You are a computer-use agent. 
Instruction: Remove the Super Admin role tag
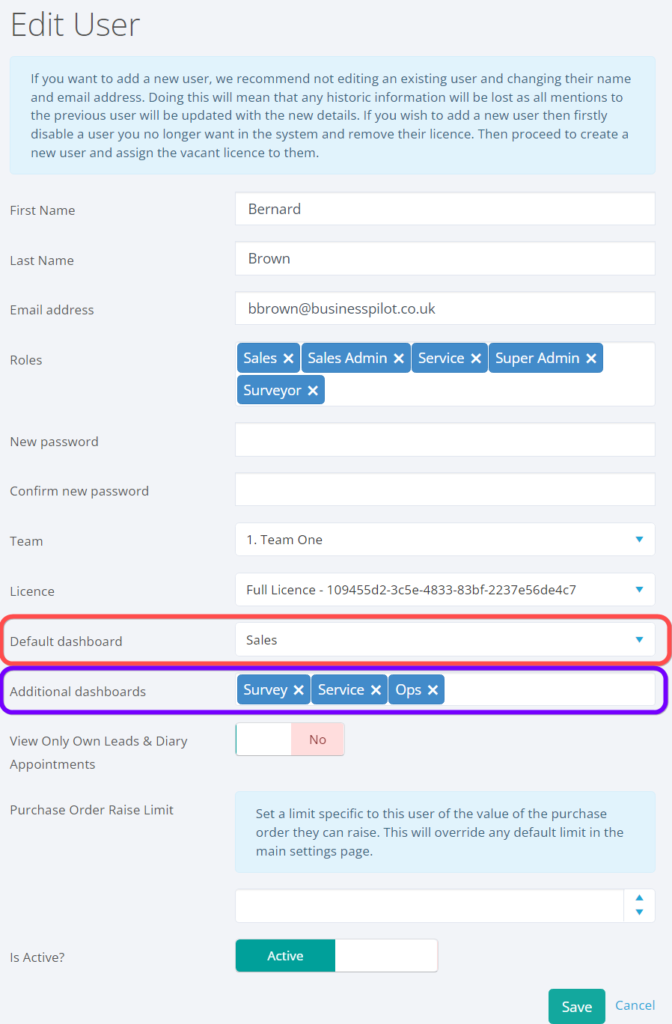coord(591,358)
